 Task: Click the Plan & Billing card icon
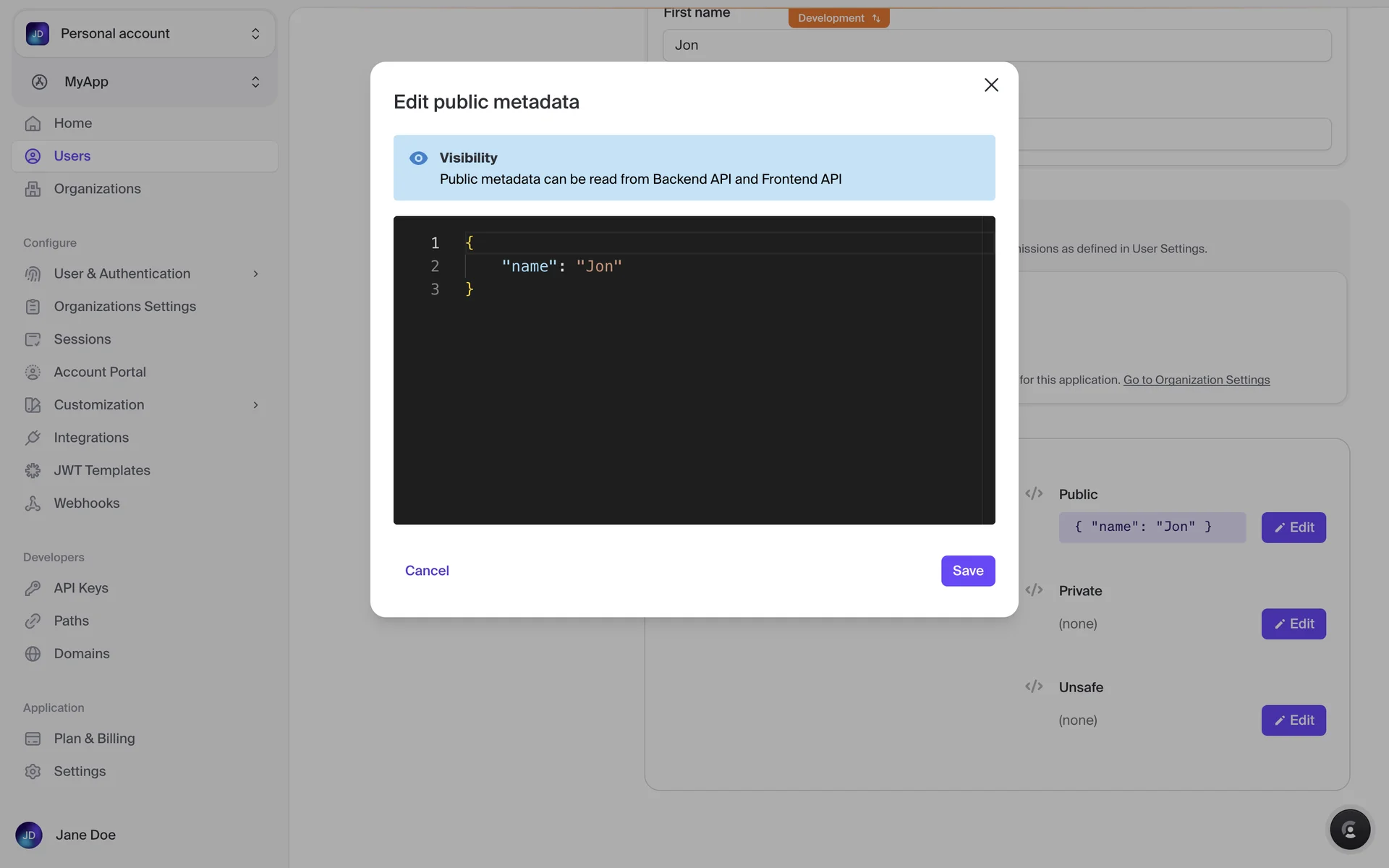(33, 739)
